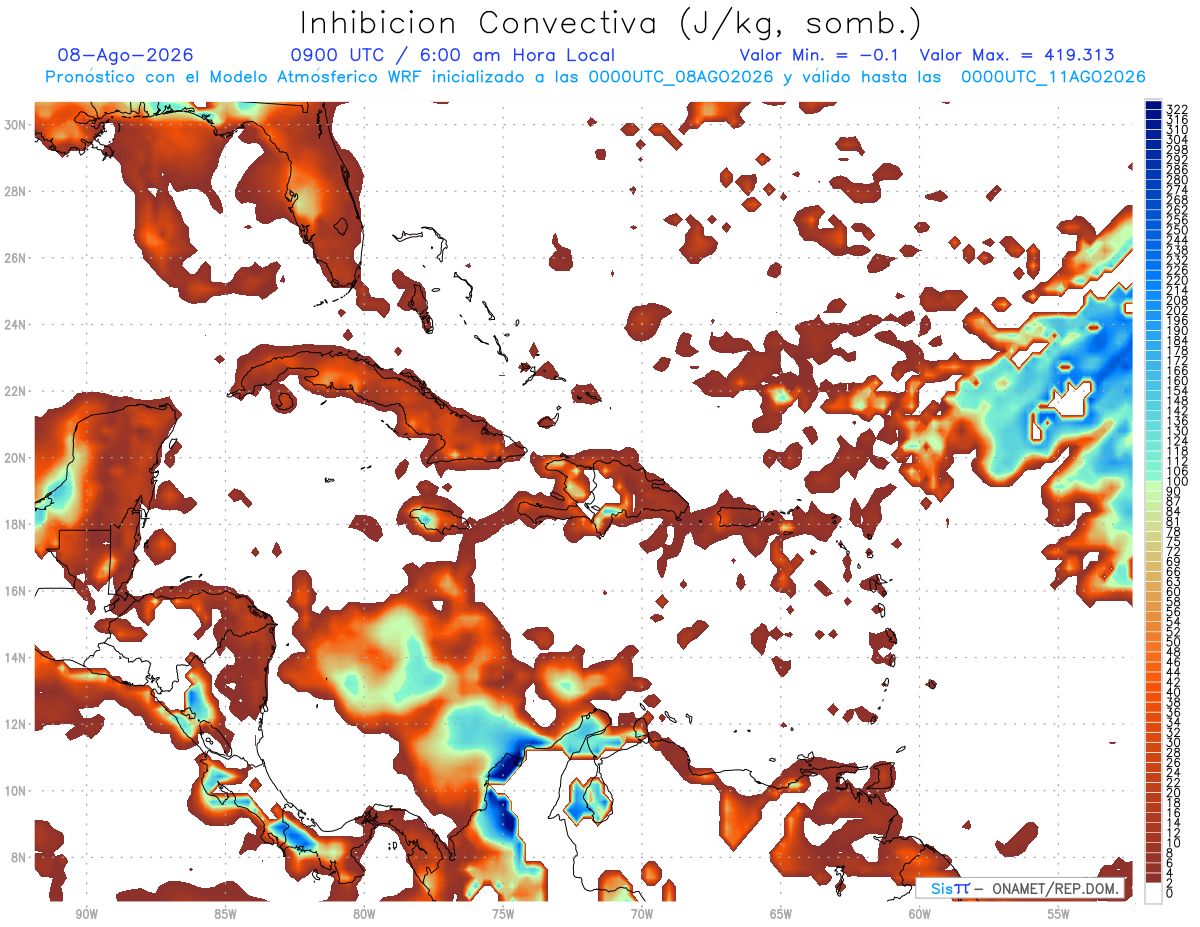Click the '55W' longitude label
1200x927 pixels.
click(1059, 915)
